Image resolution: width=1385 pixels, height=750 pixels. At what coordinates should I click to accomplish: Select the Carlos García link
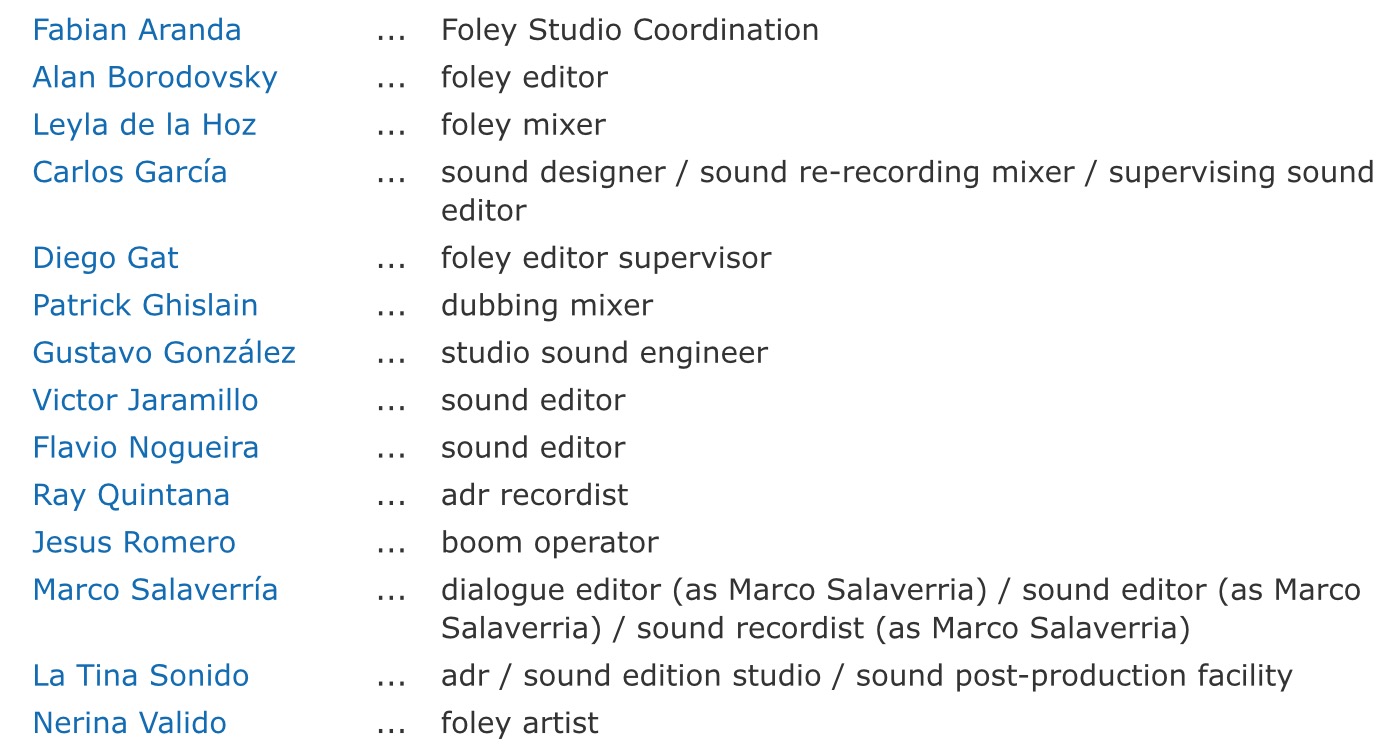tap(130, 172)
